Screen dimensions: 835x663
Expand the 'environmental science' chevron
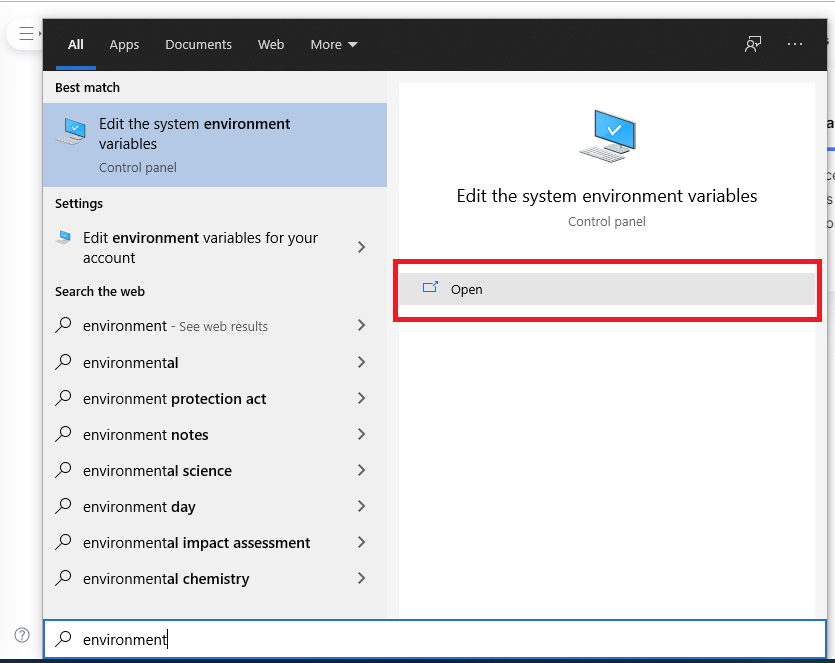coord(362,470)
